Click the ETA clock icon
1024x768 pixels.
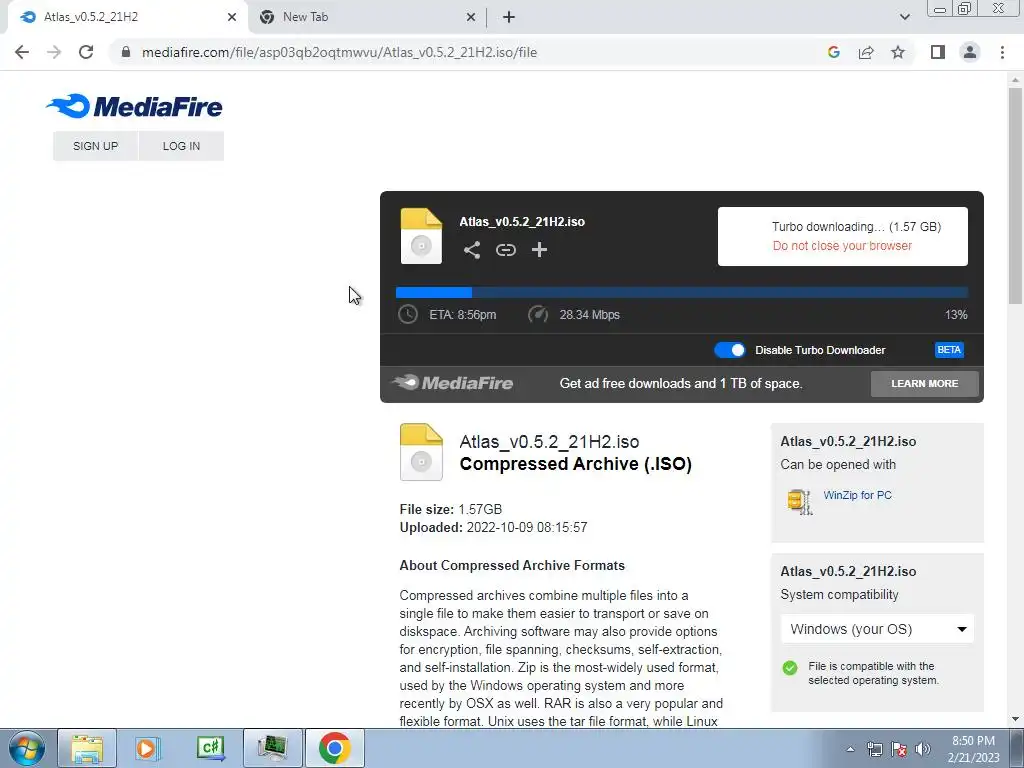408,314
